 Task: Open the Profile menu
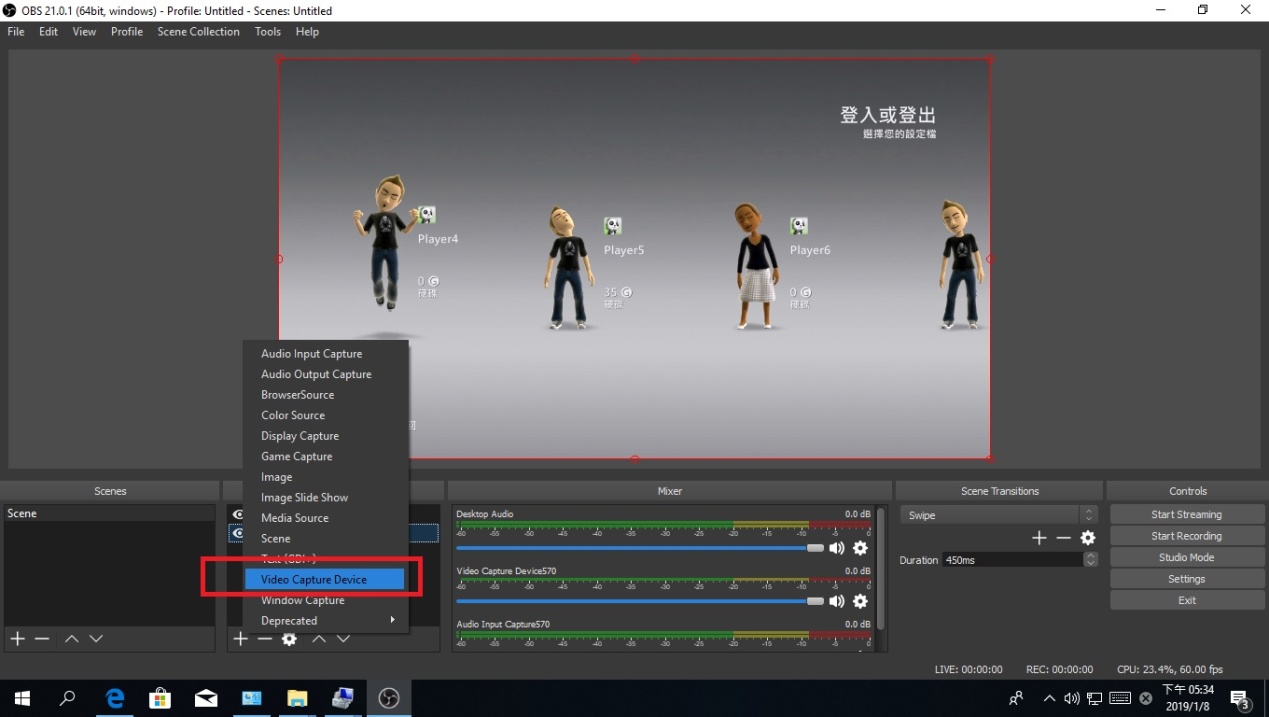coord(127,32)
